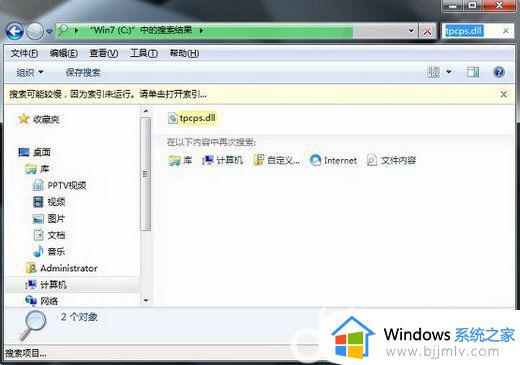Click the tpcps.dll file icon
The width and height of the screenshot is (520, 365).
click(x=172, y=118)
